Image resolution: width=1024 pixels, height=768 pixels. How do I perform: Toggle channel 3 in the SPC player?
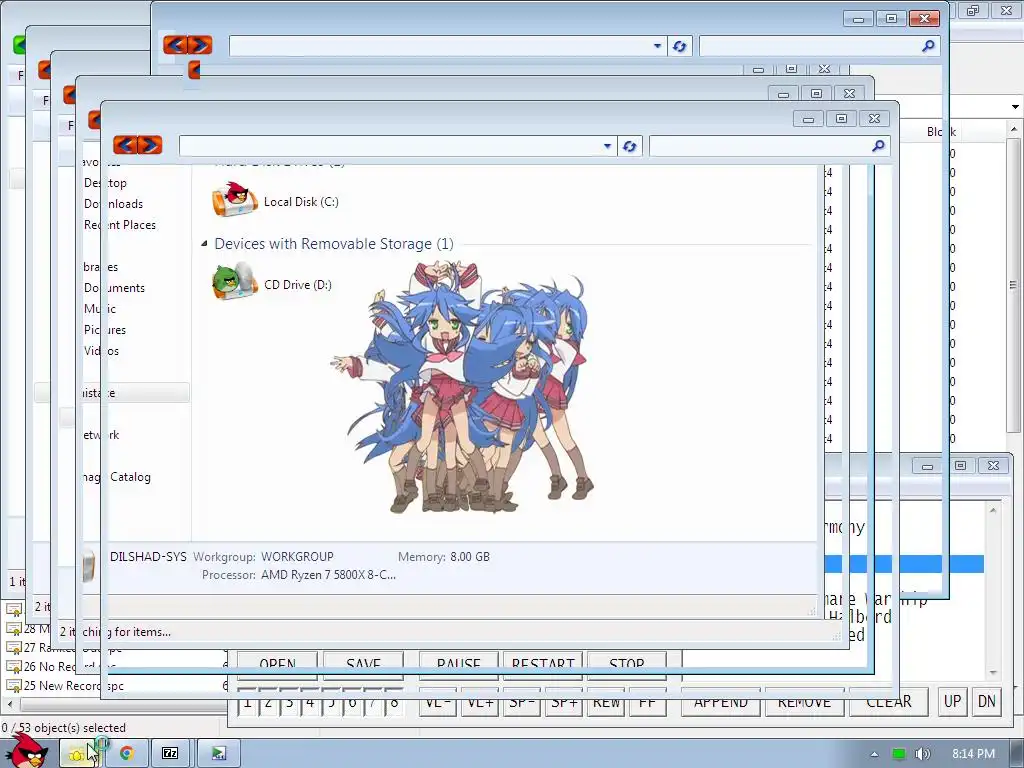coord(289,702)
